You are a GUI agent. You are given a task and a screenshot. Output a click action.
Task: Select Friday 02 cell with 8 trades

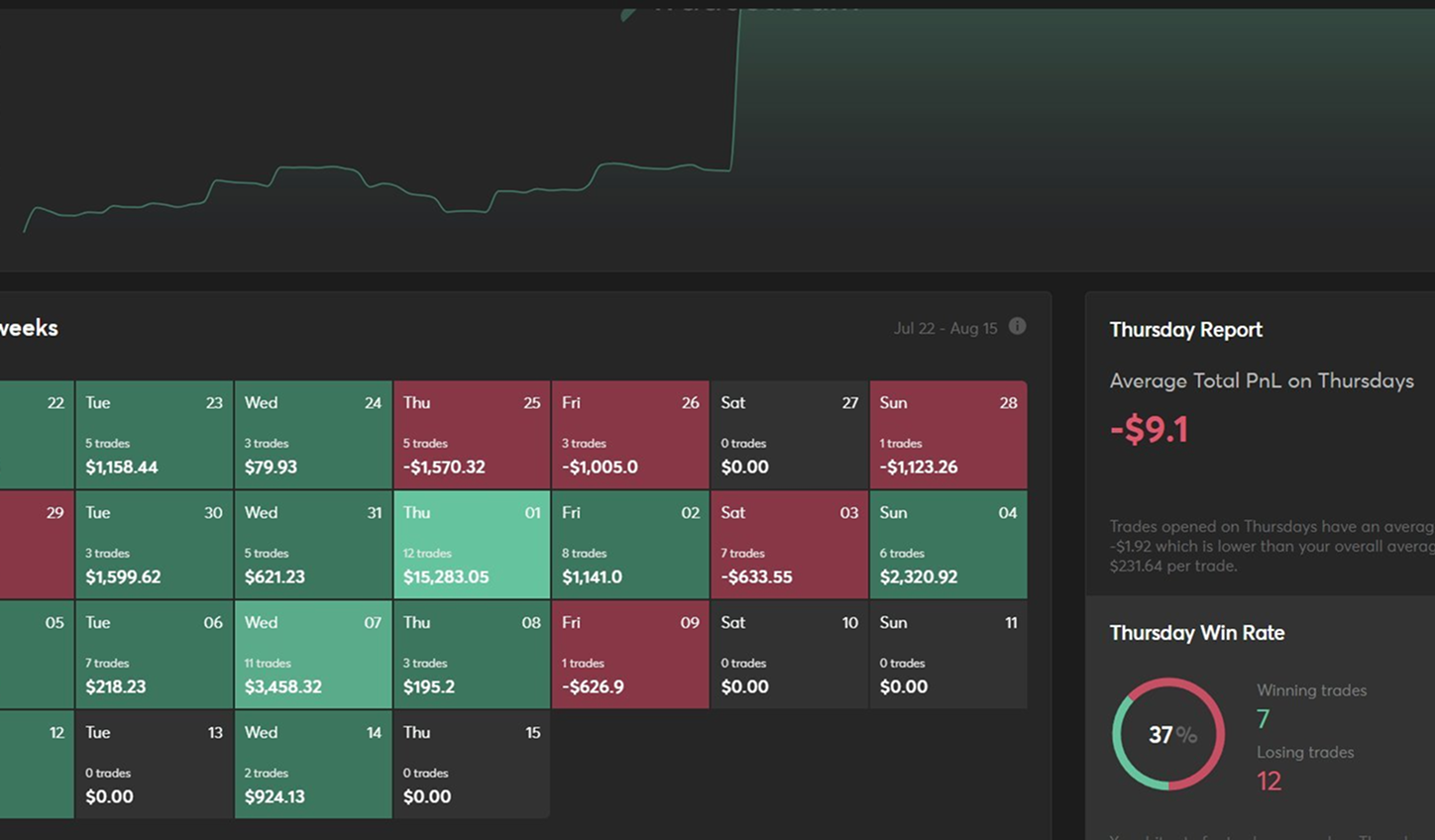630,545
